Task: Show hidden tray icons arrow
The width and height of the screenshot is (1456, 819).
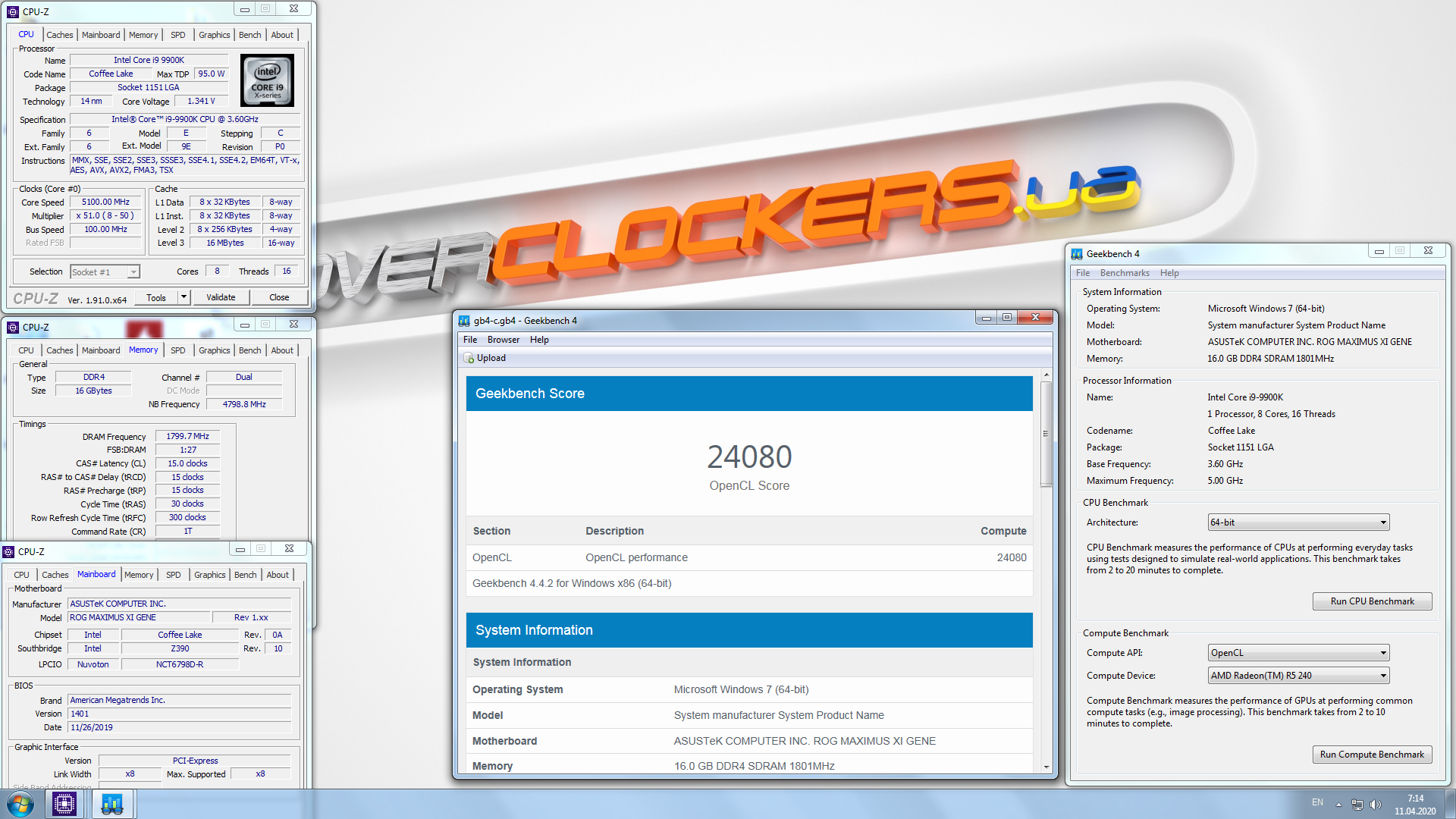Action: click(x=1338, y=805)
